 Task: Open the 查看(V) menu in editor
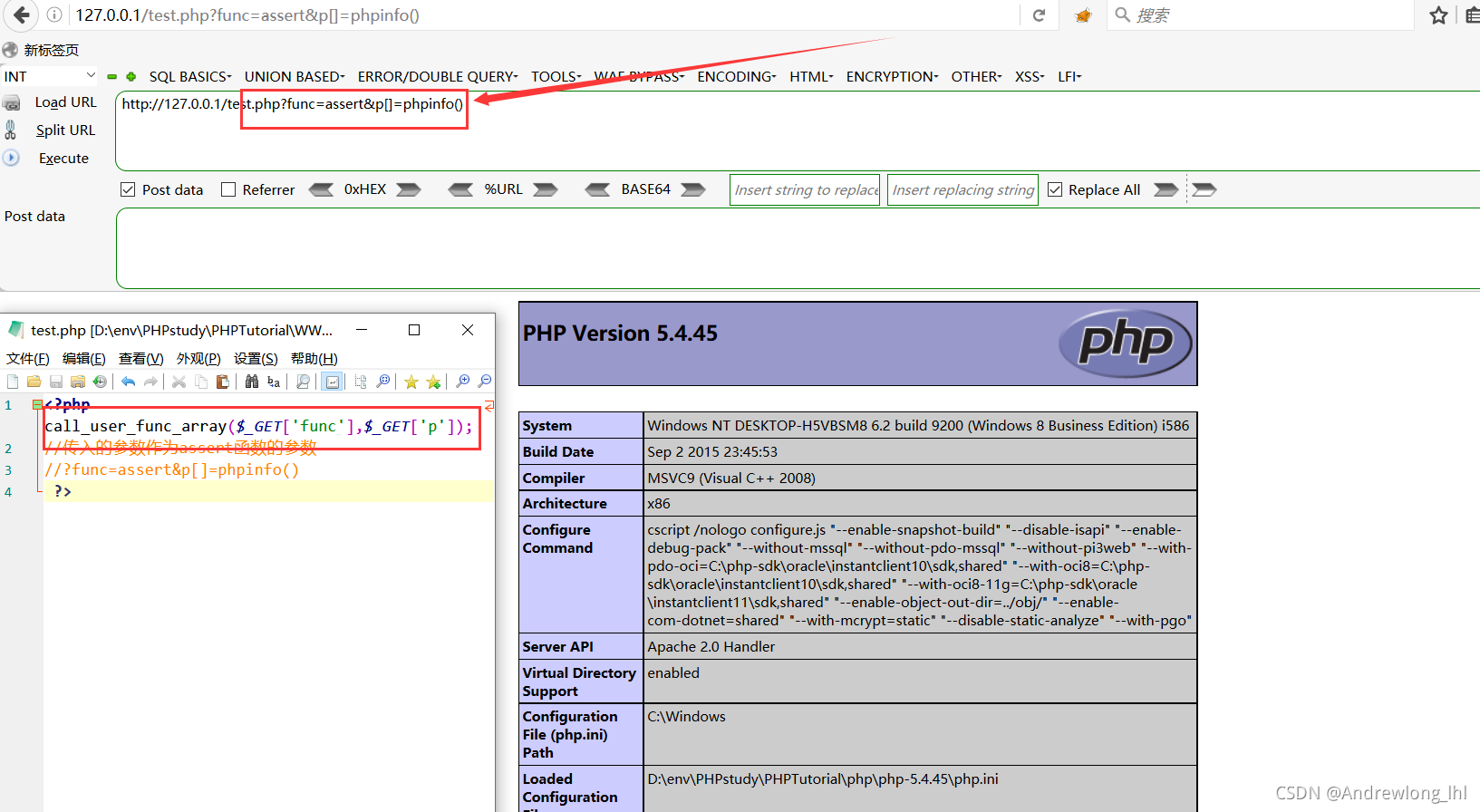click(141, 359)
